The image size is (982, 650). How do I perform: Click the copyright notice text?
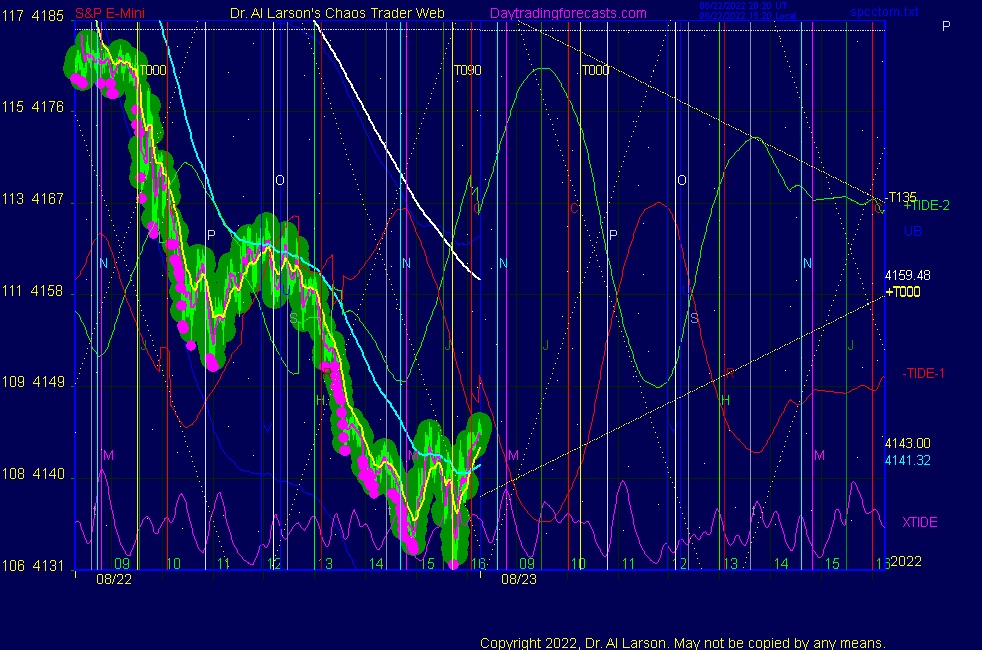(x=682, y=643)
